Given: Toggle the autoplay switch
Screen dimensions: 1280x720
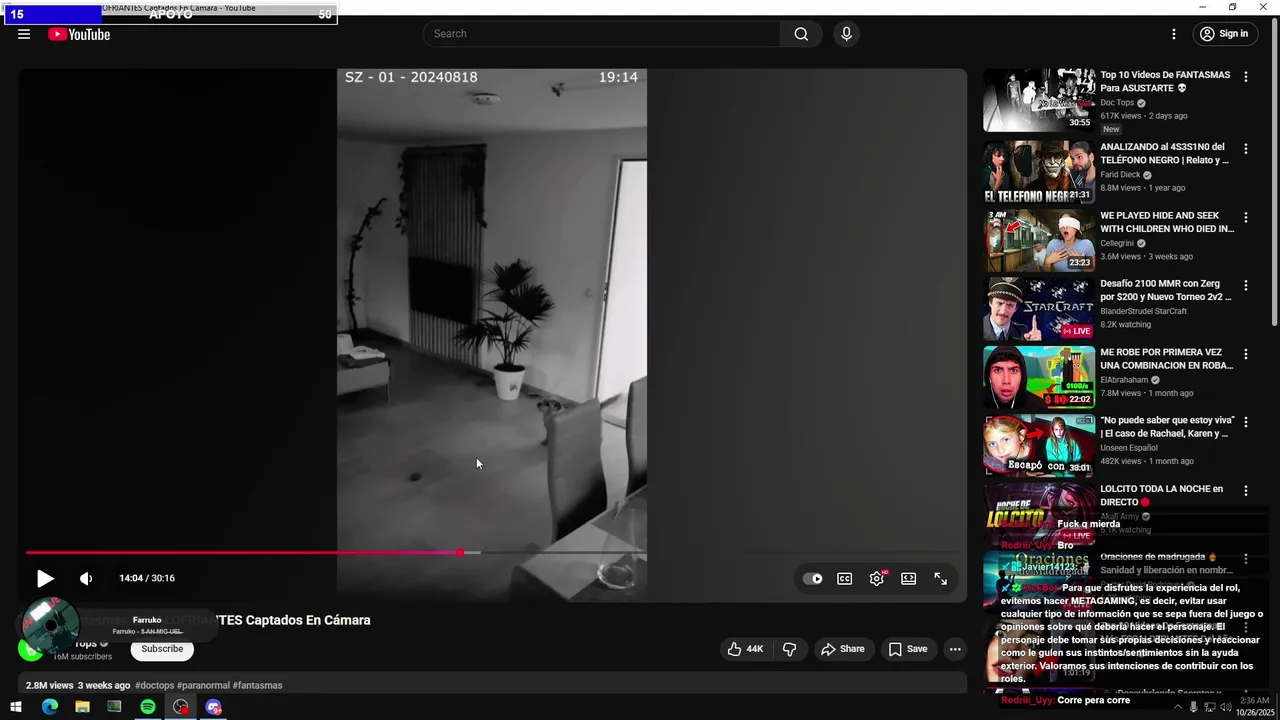Looking at the screenshot, I should click(x=813, y=578).
